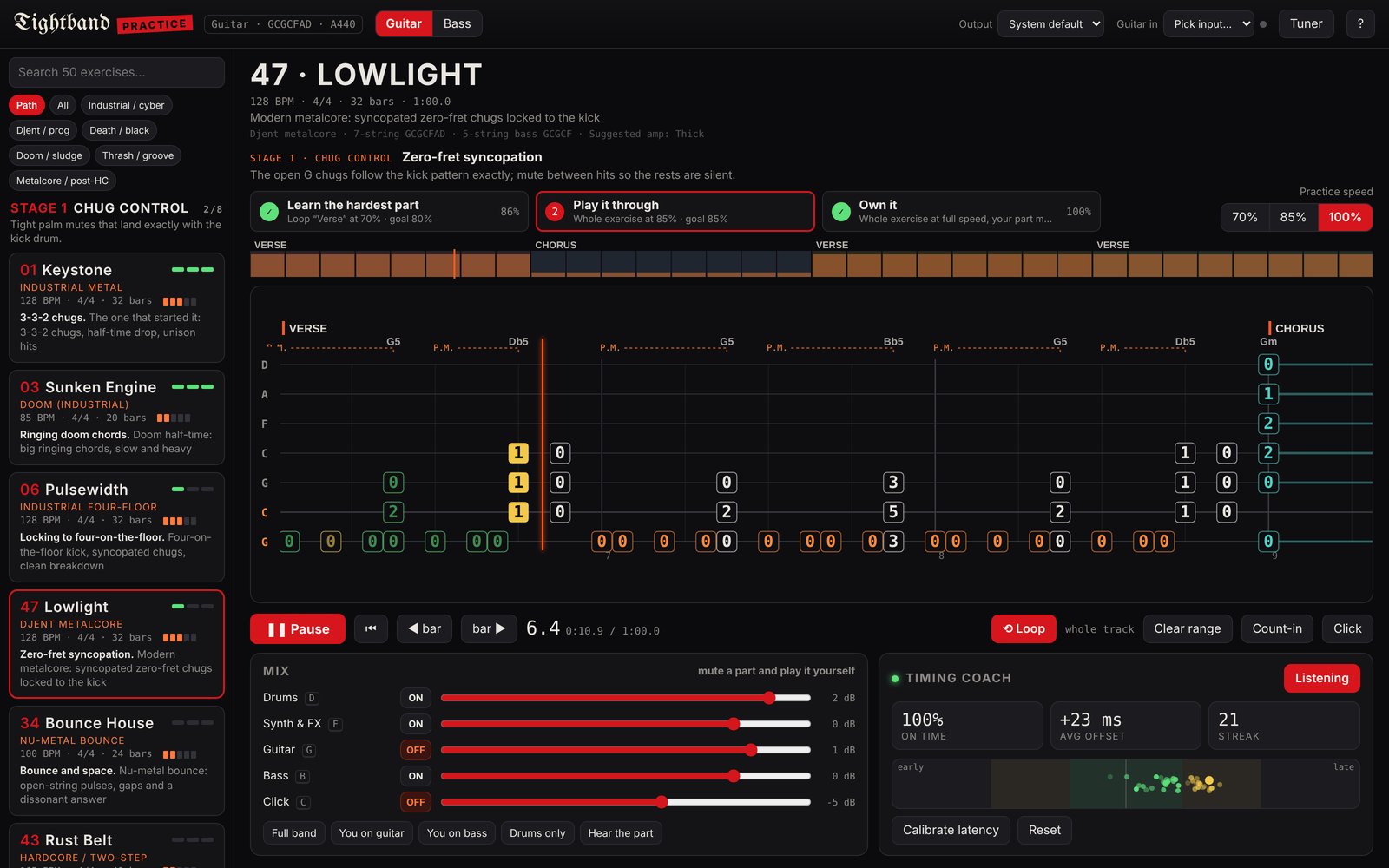Apply the Drums only mix preset
Image resolution: width=1389 pixels, height=868 pixels.
point(537,832)
